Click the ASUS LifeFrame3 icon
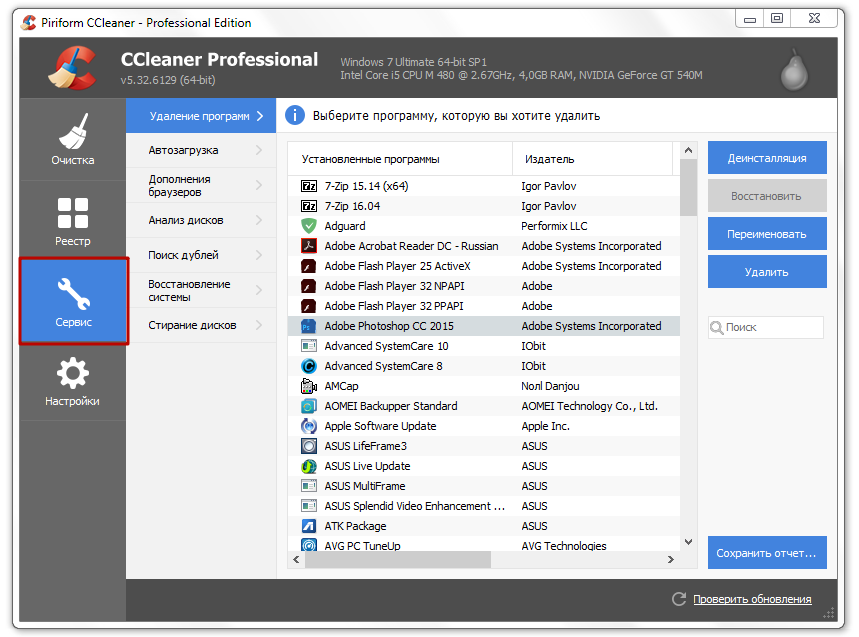This screenshot has width=859, height=637. click(309, 446)
